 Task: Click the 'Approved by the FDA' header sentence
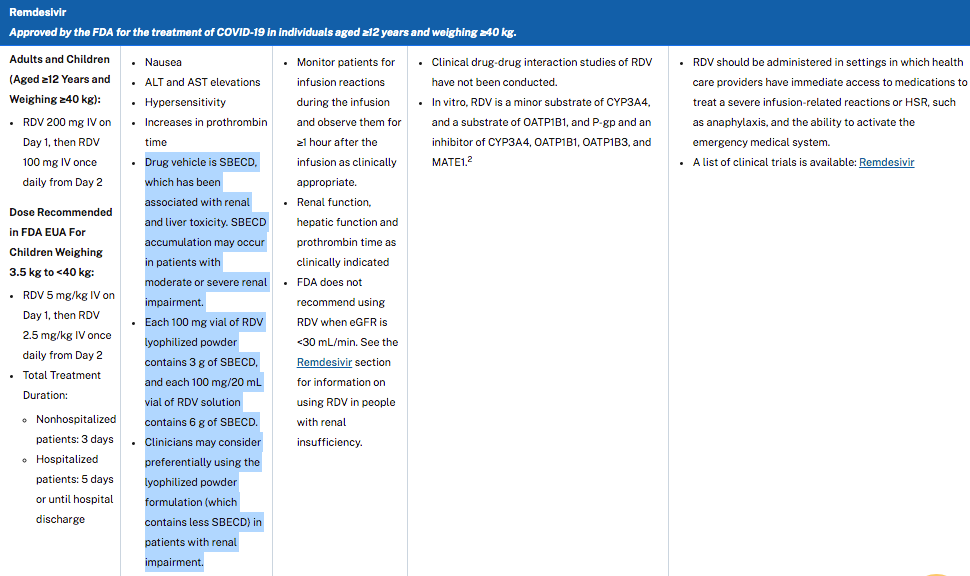262,32
